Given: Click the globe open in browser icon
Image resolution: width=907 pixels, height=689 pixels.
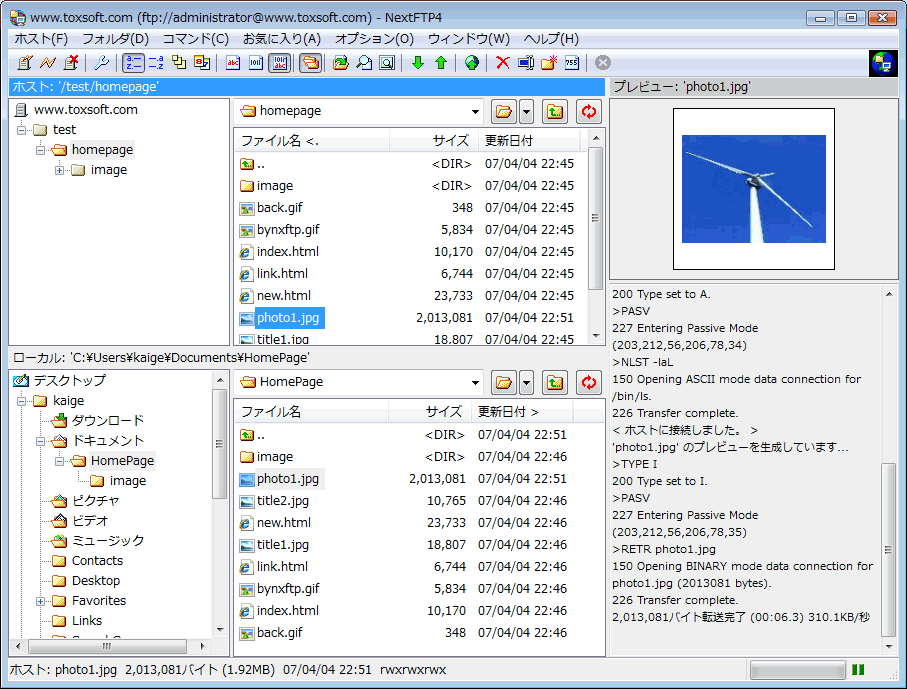Looking at the screenshot, I should point(472,62).
